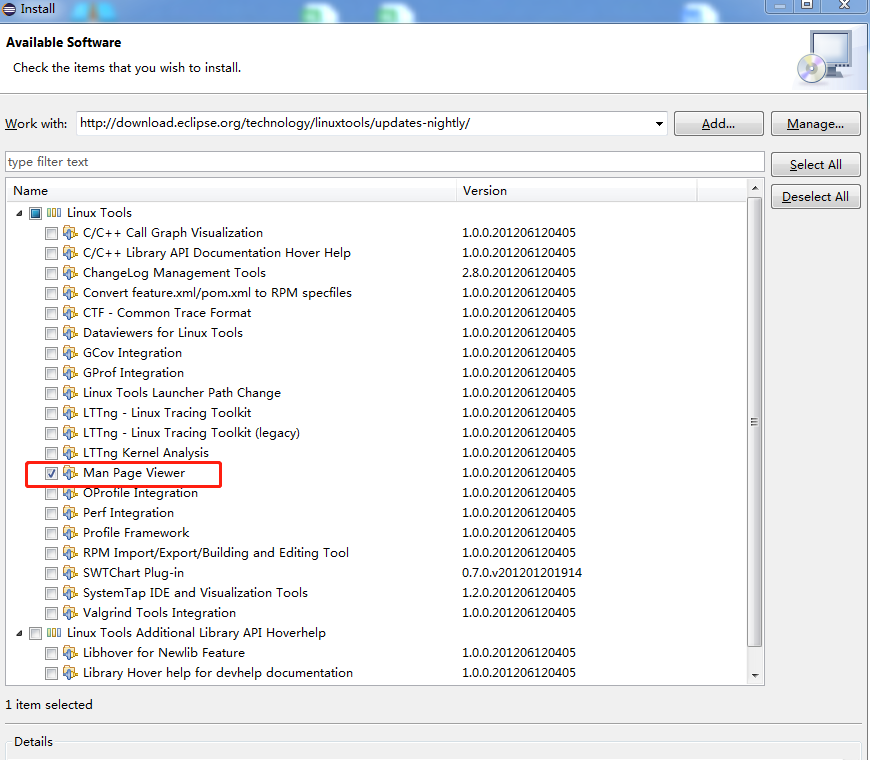Viewport: 870px width, 760px height.
Task: Collapse the Linux Tools Additional Library API Hoverhelp node
Action: 19,633
